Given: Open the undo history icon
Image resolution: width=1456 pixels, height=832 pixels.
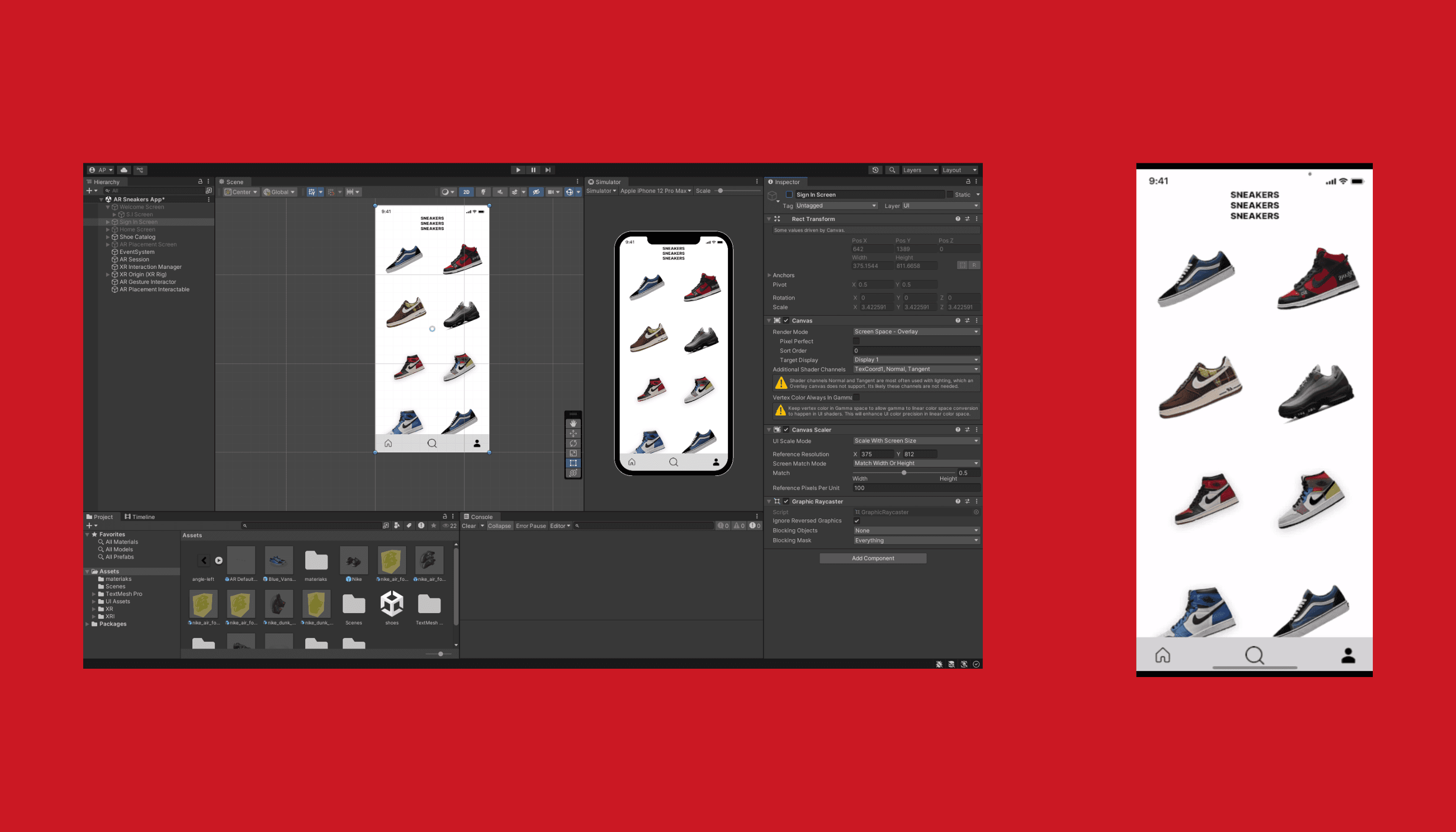Looking at the screenshot, I should [875, 170].
